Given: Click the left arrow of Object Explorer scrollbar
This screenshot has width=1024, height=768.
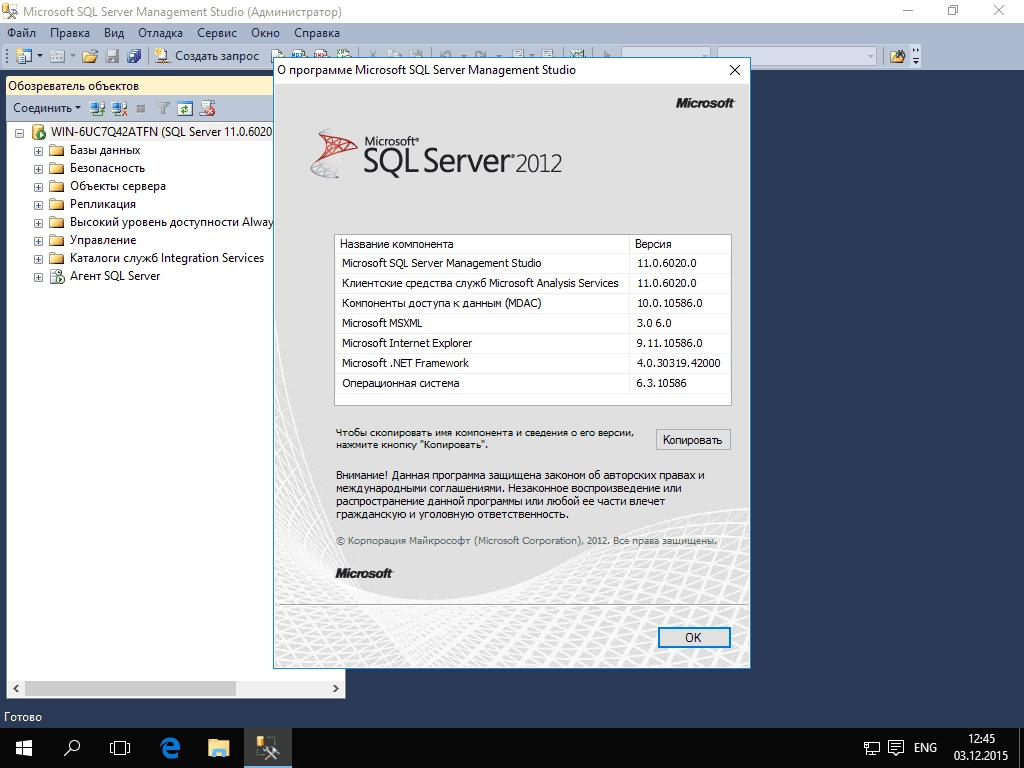Looking at the screenshot, I should click(16, 688).
